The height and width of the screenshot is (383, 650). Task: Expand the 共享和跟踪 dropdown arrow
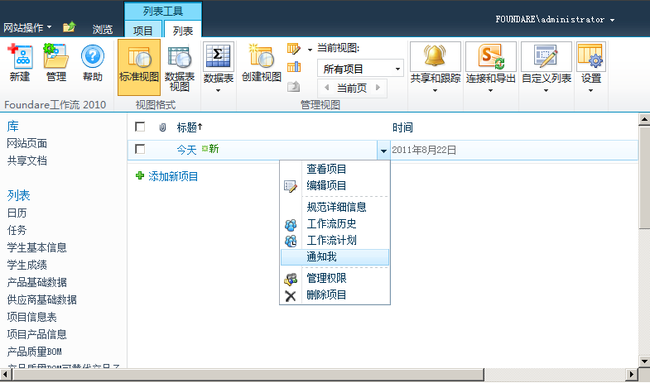pos(435,90)
